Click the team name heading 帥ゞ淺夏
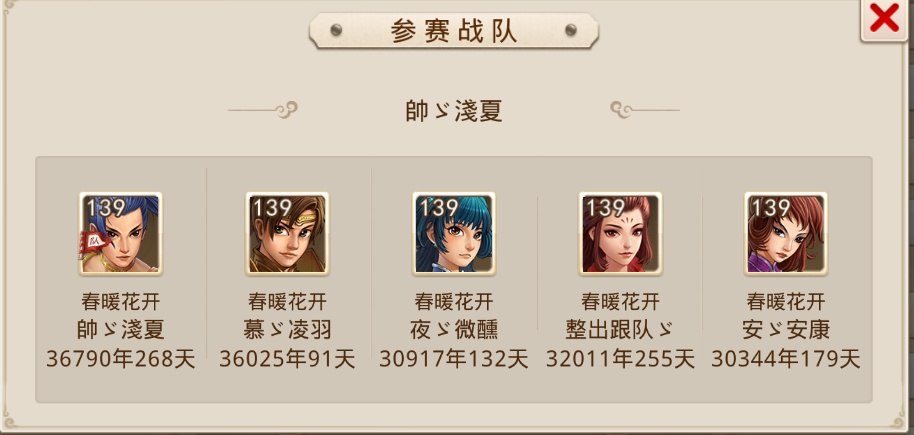This screenshot has width=914, height=435. [454, 111]
